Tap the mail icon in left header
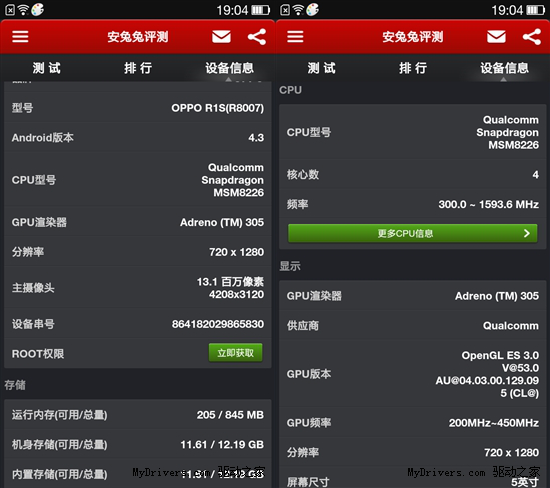This screenshot has height=488, width=550. [x=221, y=36]
